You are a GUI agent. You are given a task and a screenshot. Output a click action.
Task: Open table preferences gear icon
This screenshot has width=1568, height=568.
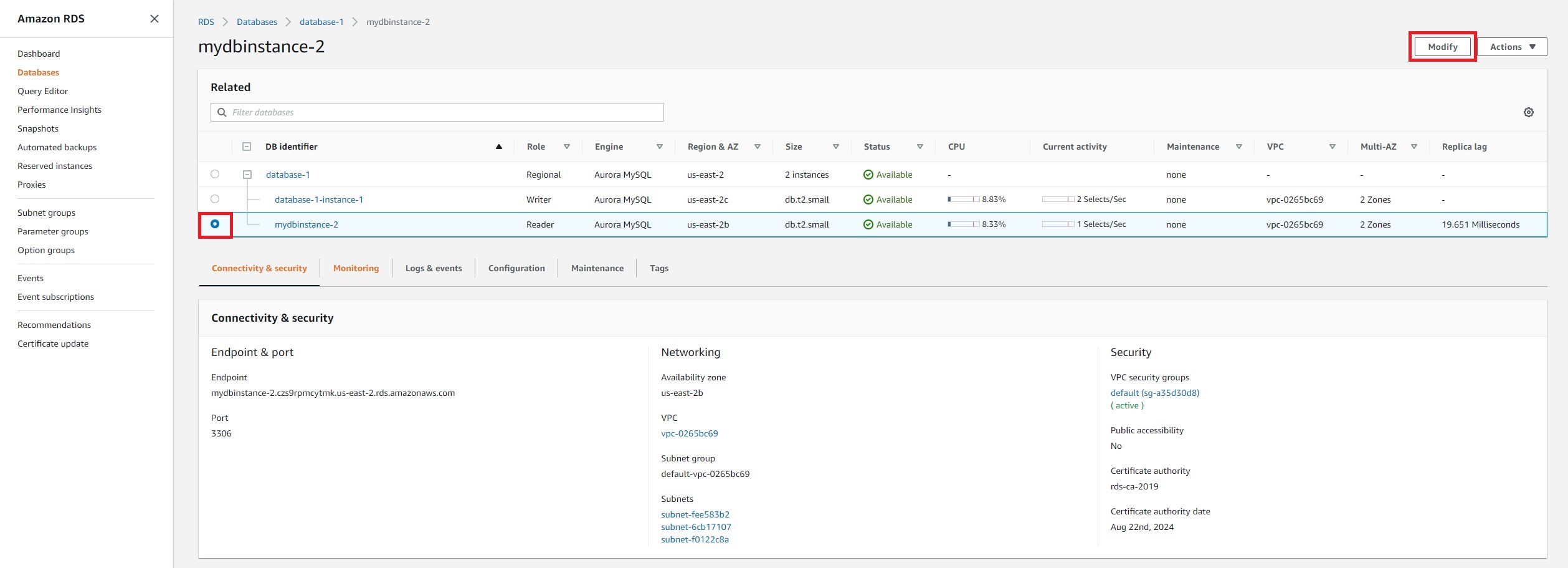[x=1528, y=112]
